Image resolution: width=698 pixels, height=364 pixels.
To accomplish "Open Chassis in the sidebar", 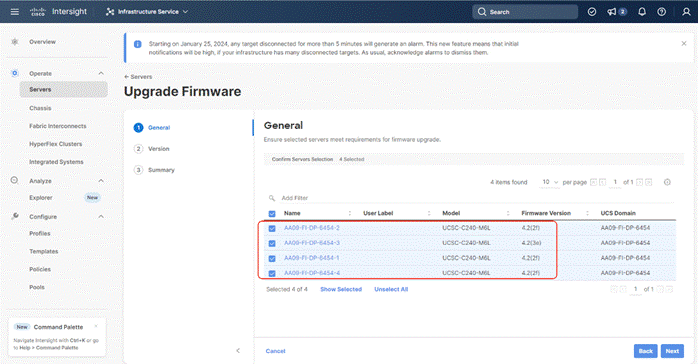I will 40,108.
